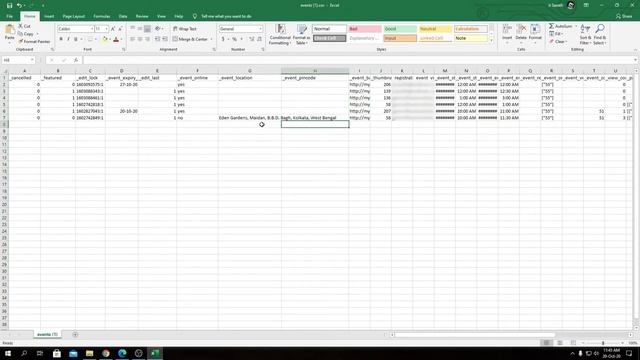Viewport: 640px width, 360px height.
Task: Click the increase indent icon
Action: (x=164, y=39)
